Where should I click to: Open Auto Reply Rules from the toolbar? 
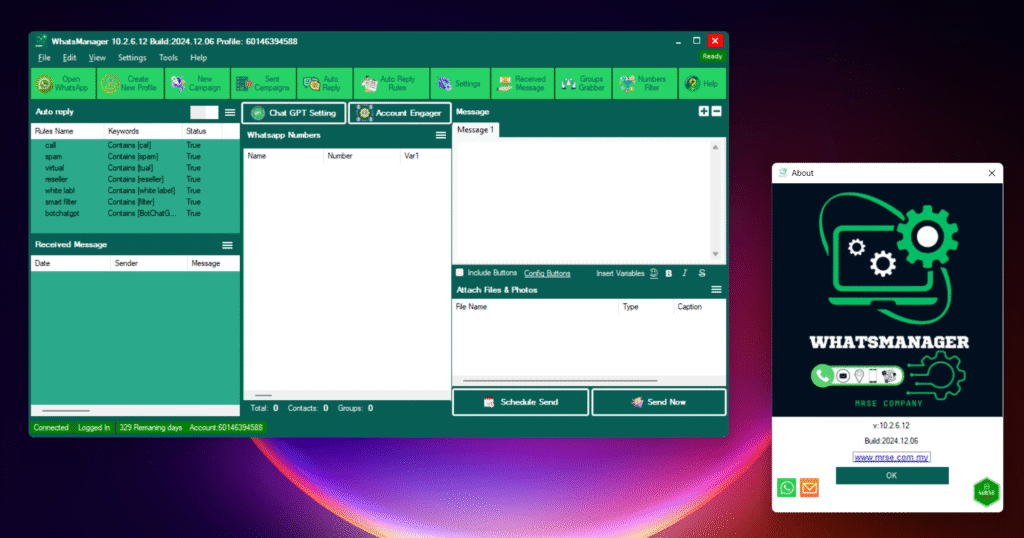point(391,84)
